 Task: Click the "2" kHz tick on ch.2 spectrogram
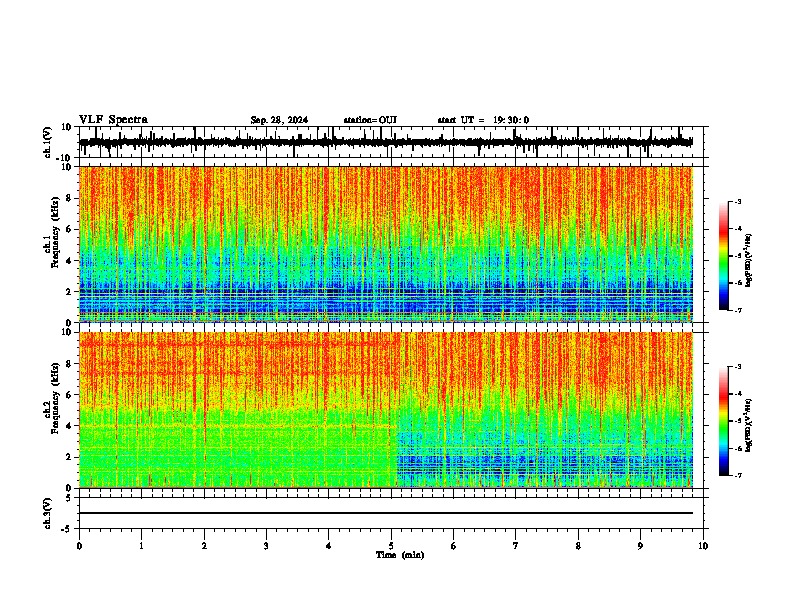[x=68, y=457]
